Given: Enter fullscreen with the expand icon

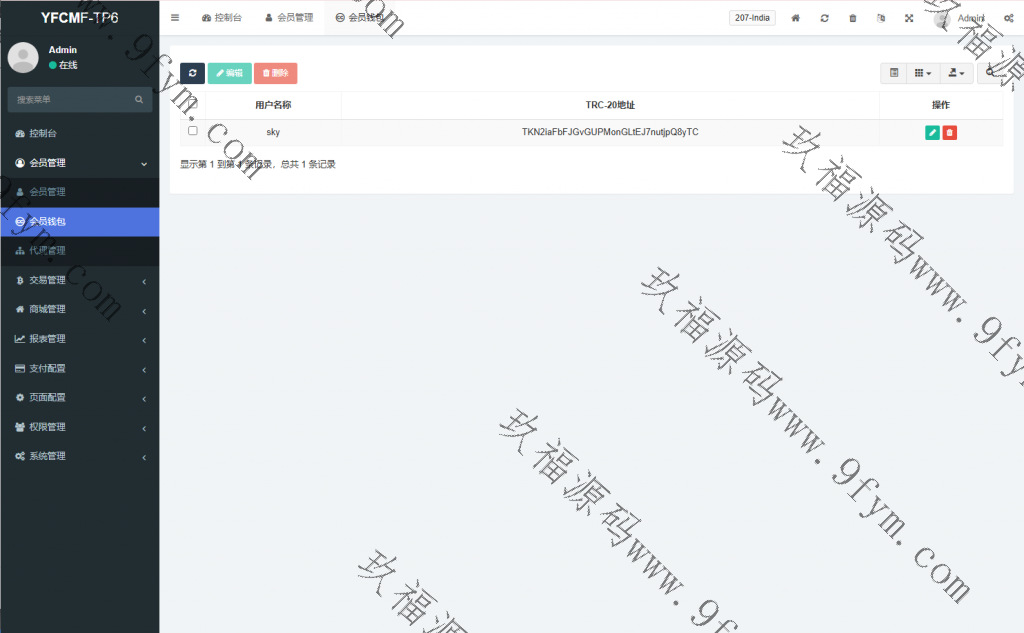Looking at the screenshot, I should pos(909,18).
